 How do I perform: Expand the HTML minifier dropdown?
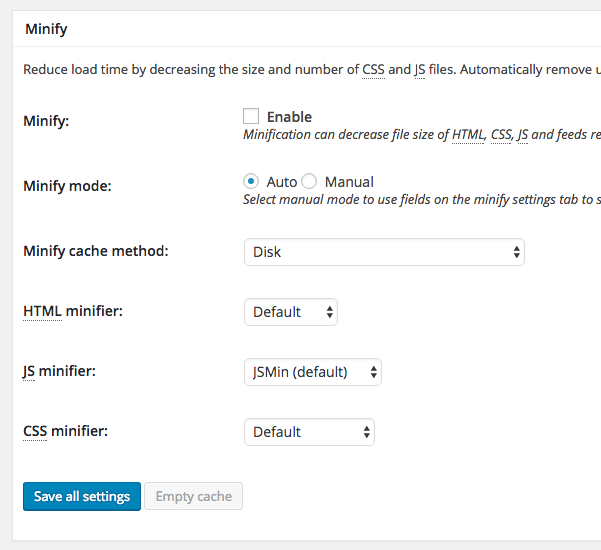pyautogui.click(x=291, y=312)
